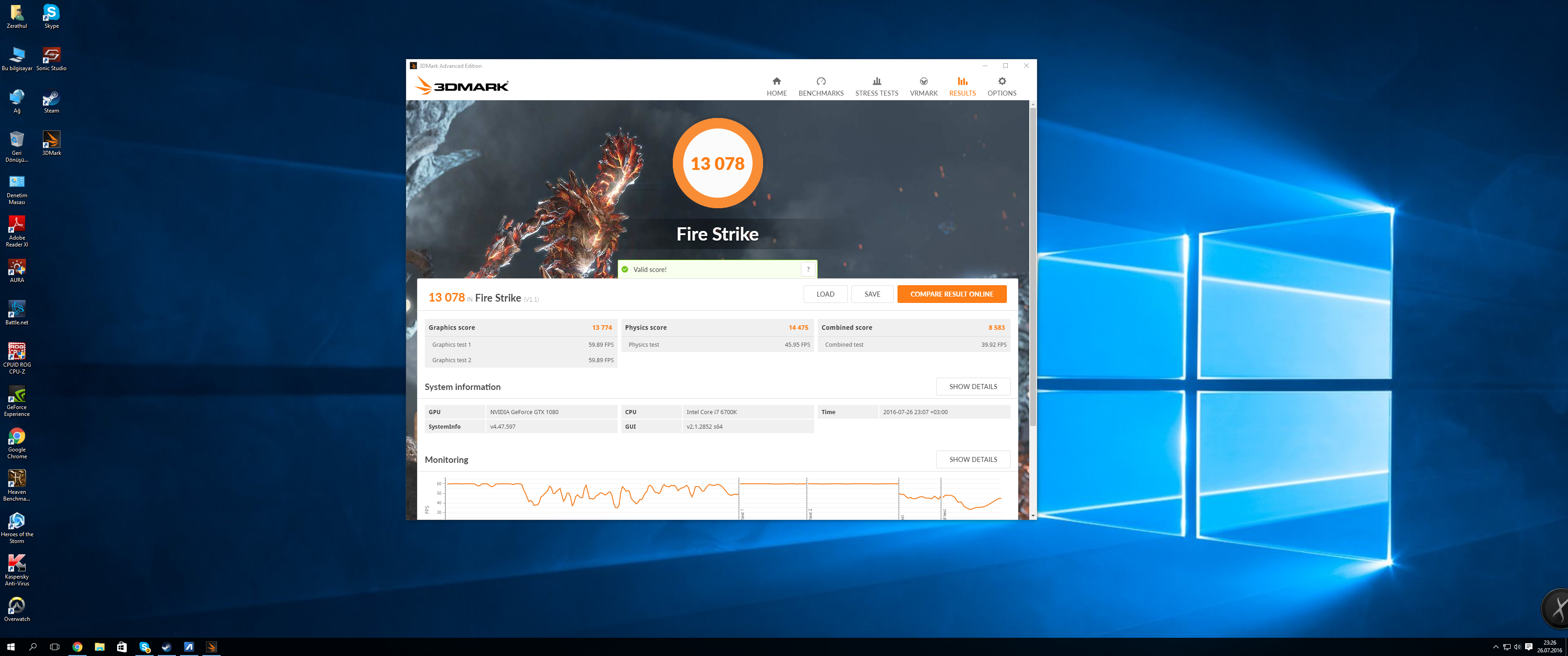Select the RESULTS tab
The image size is (1568, 656).
coord(962,87)
